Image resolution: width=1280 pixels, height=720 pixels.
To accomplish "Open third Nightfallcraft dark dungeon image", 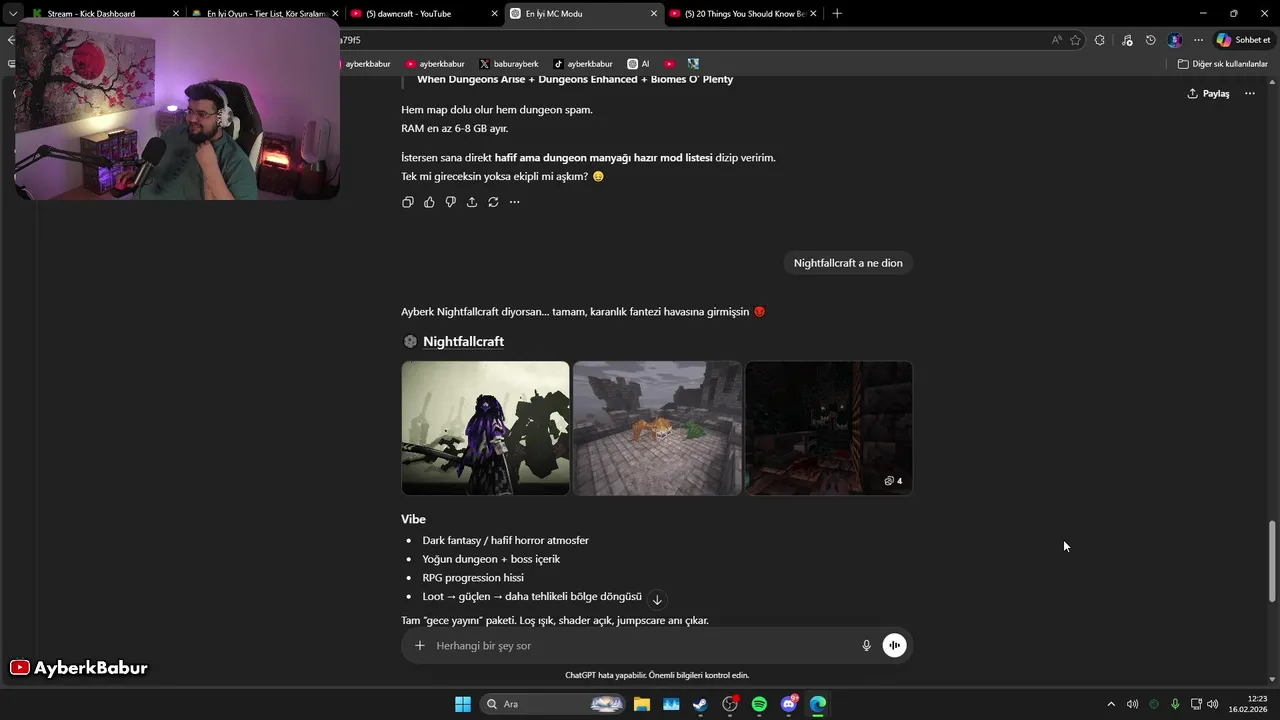I will click(829, 428).
